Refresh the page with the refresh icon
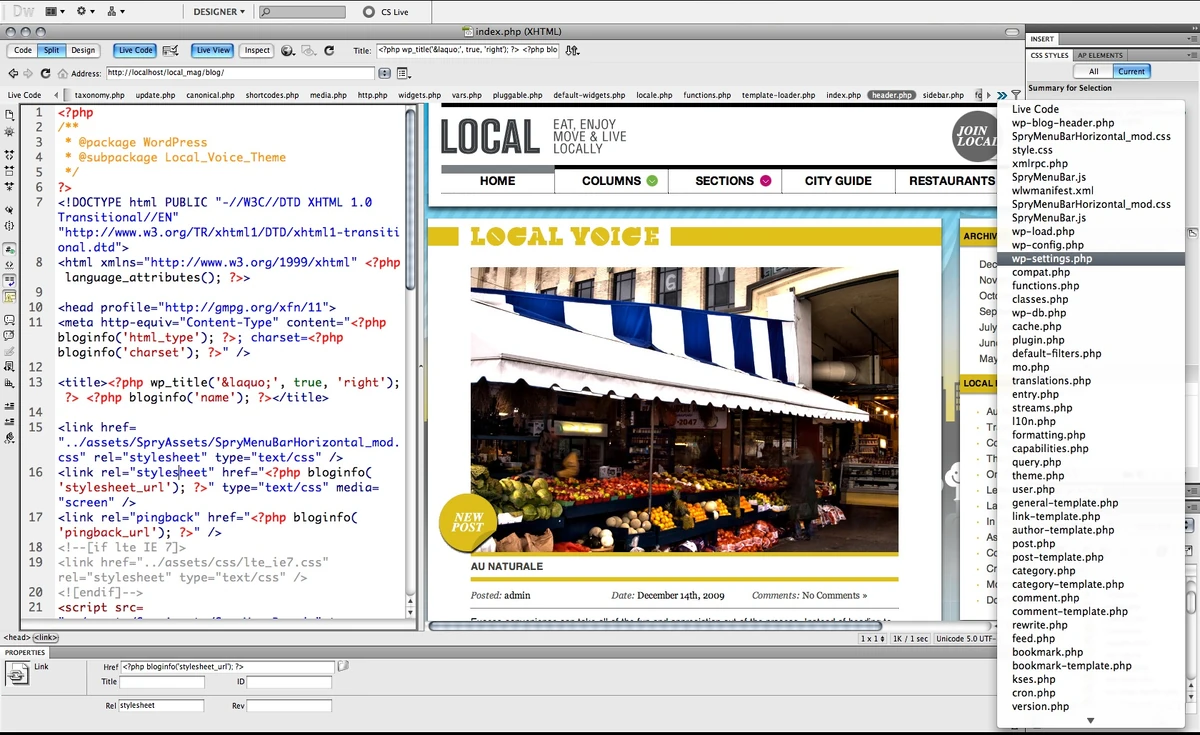 tap(45, 74)
